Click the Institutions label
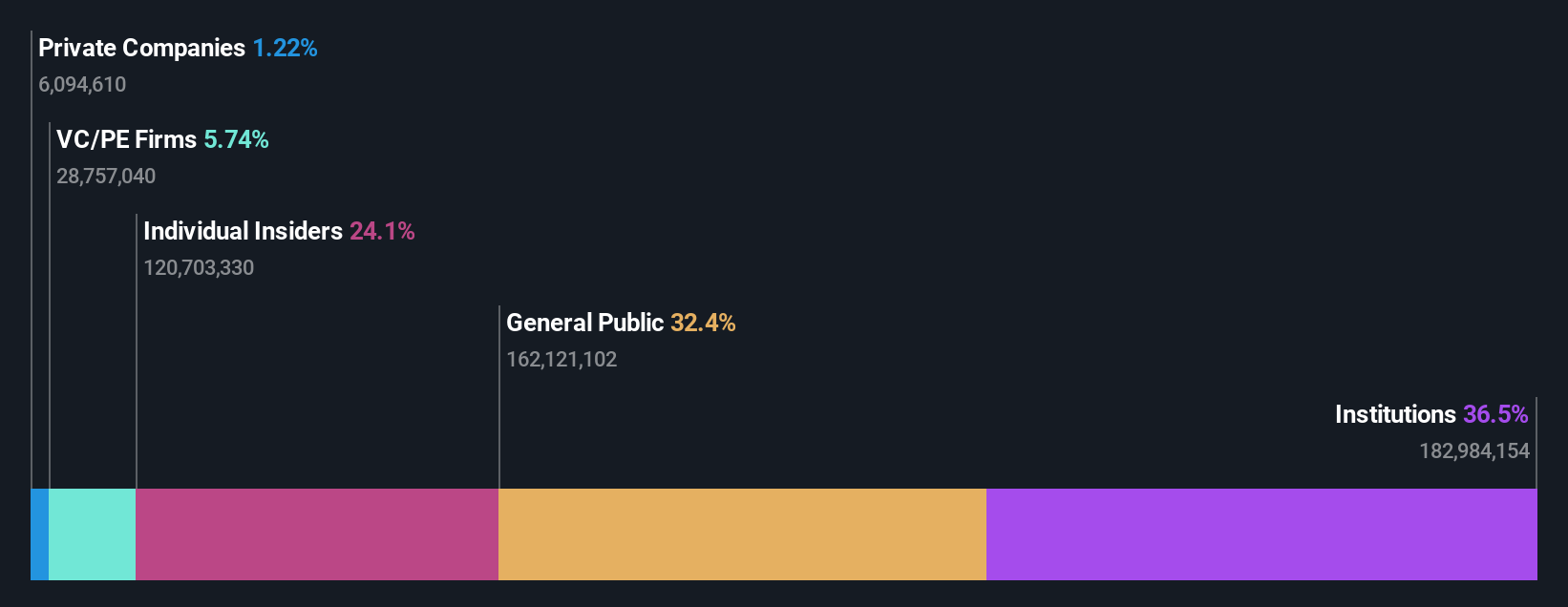1568x607 pixels. pos(1395,414)
